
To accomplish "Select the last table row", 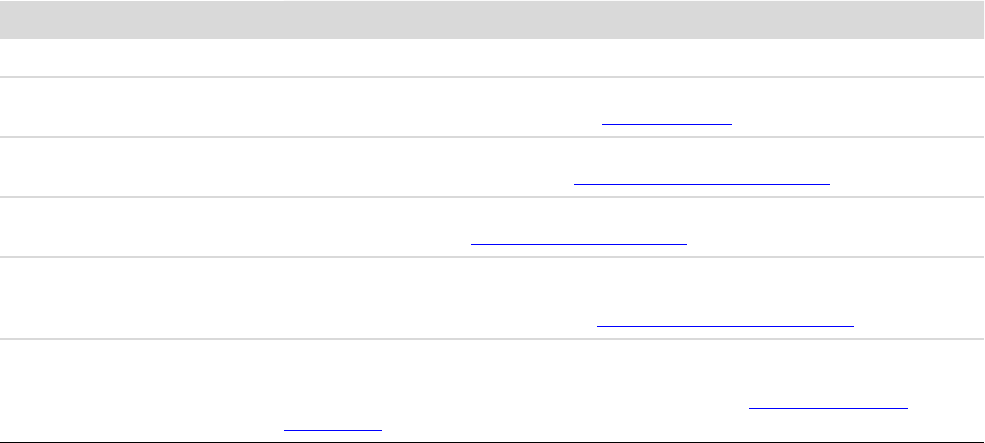I will coord(492,390).
